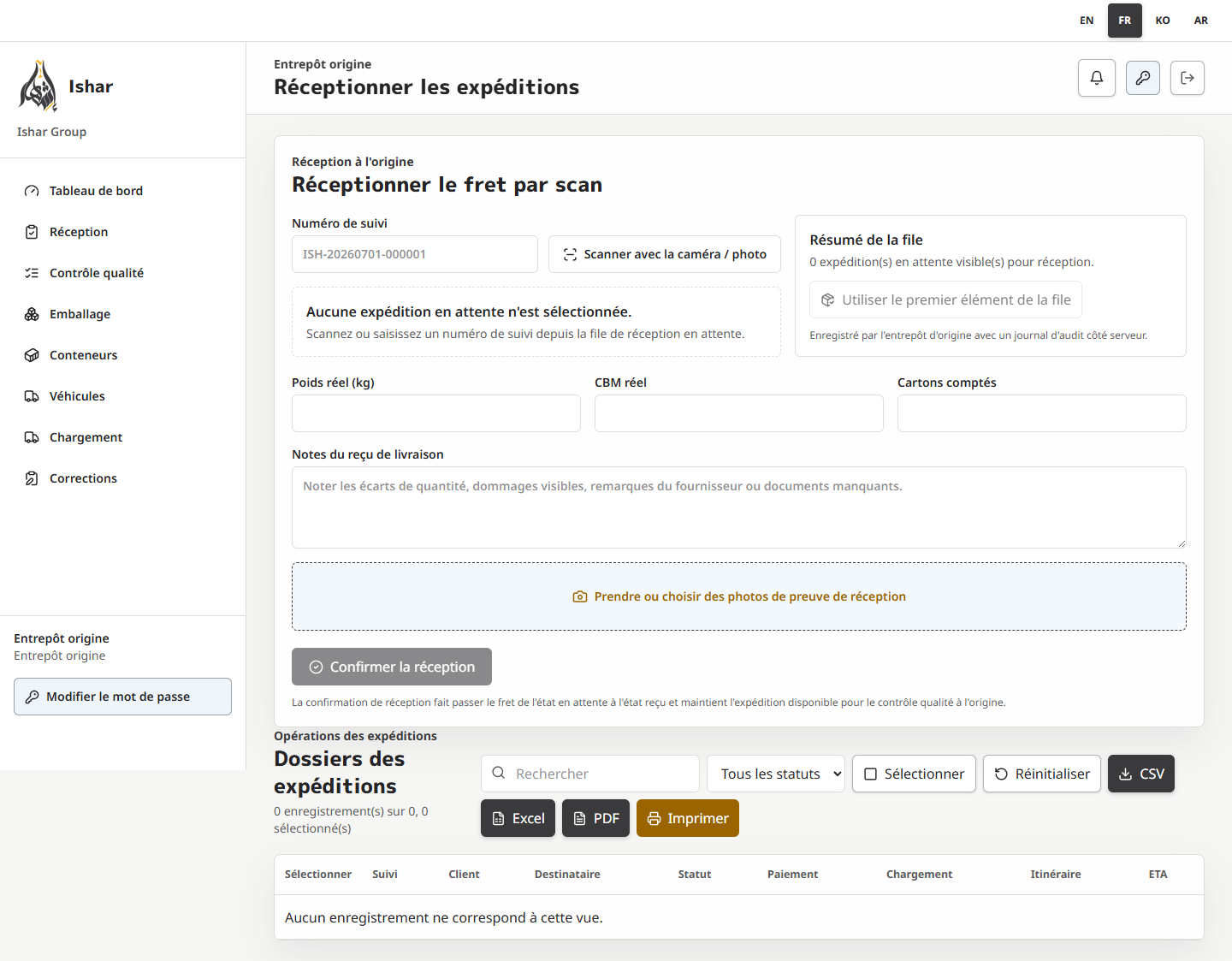Click Destinataire column header
Image resolution: width=1232 pixels, height=961 pixels.
[567, 875]
